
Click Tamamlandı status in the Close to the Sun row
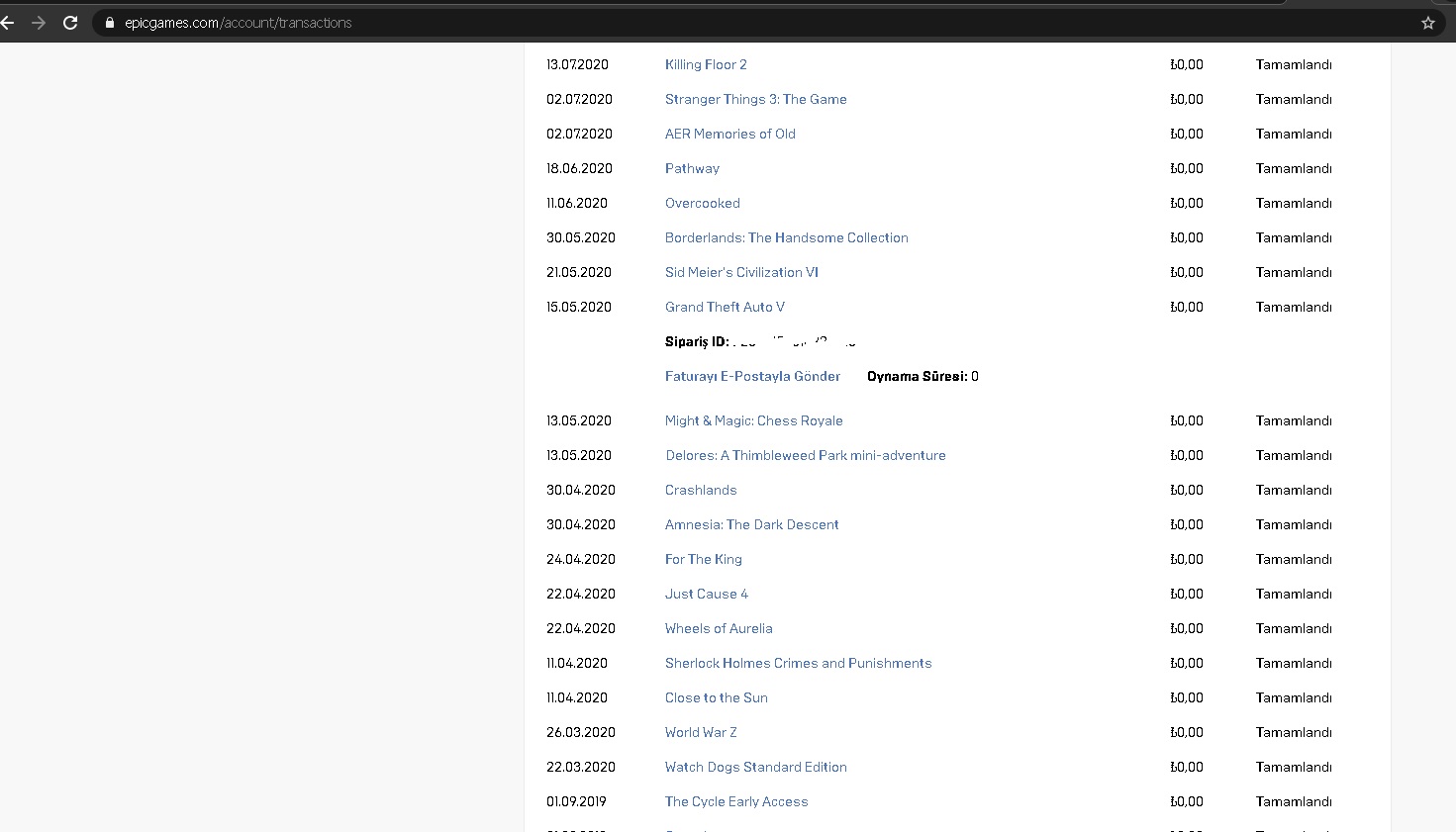click(1294, 697)
